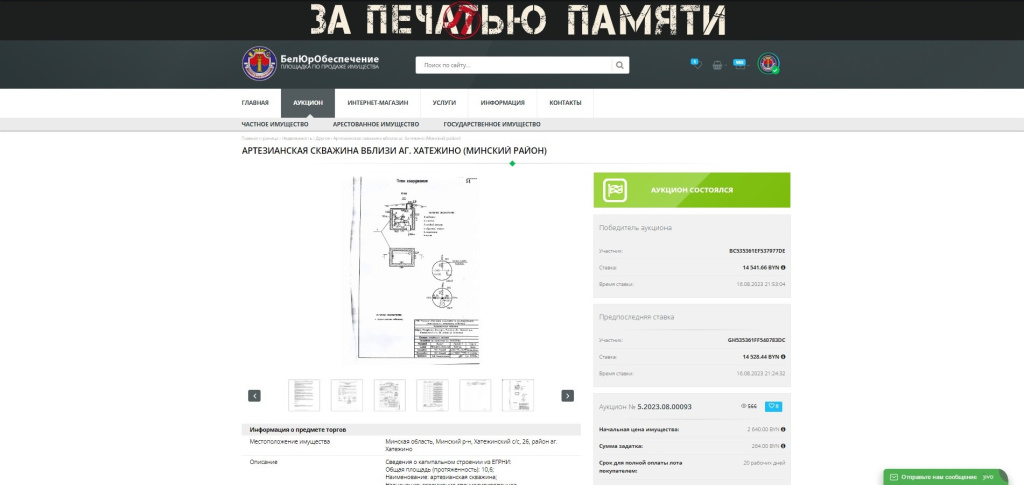This screenshot has width=1024, height=485.
Task: Toggle the blue favorite heart on auction
Action: click(772, 406)
